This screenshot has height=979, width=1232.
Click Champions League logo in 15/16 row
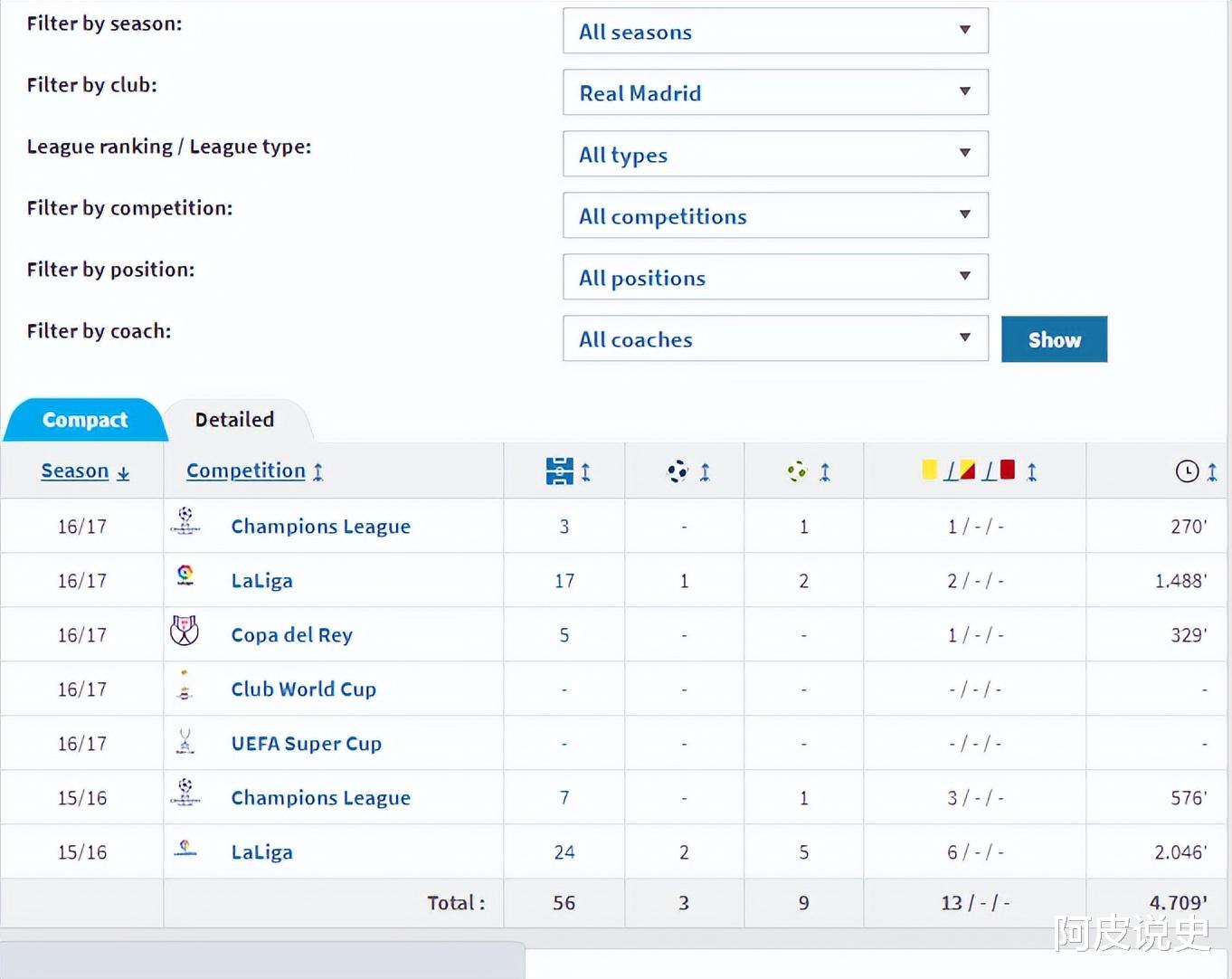[x=185, y=793]
